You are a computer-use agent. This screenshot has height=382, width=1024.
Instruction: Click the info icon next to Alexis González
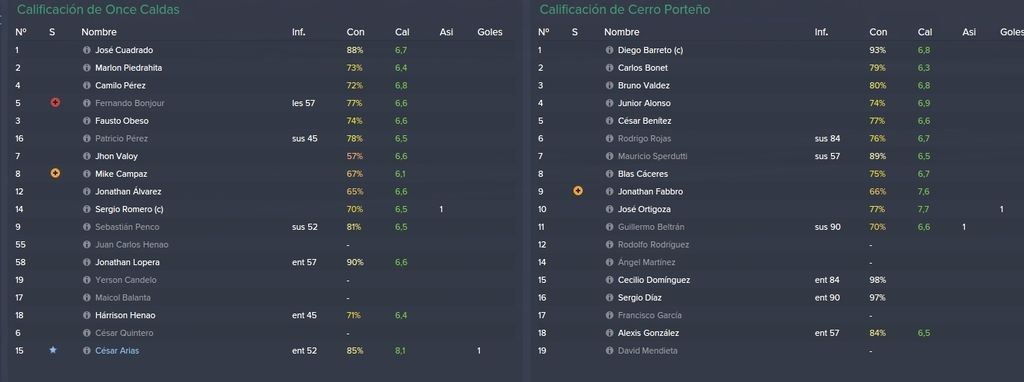pos(609,333)
